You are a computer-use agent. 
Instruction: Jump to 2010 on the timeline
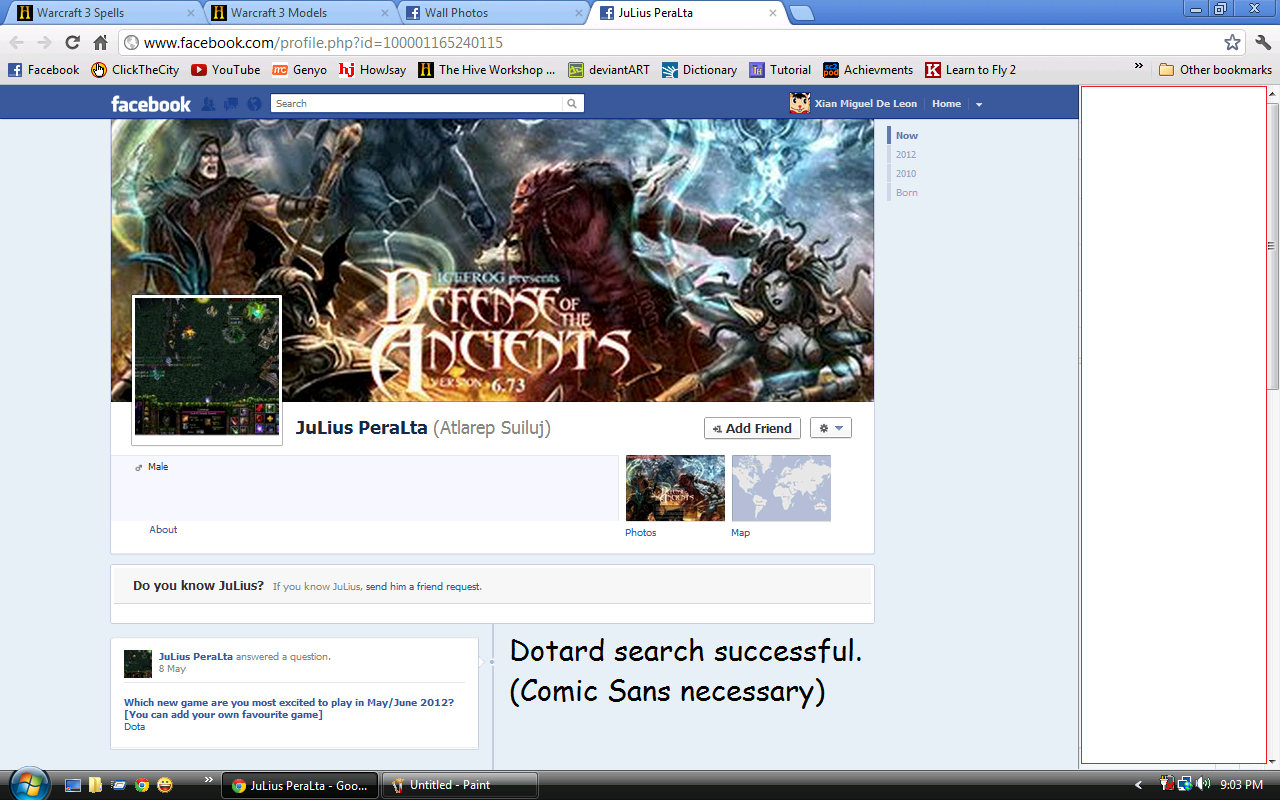[906, 174]
